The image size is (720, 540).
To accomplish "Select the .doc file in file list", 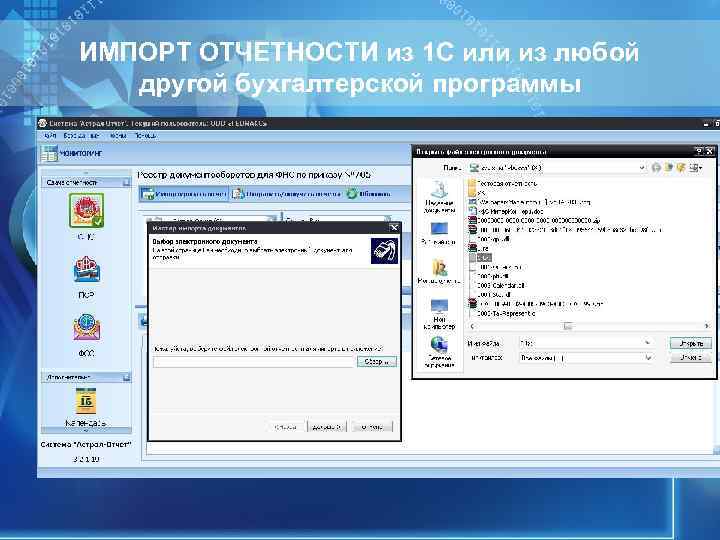I will pyautogui.click(x=506, y=211).
